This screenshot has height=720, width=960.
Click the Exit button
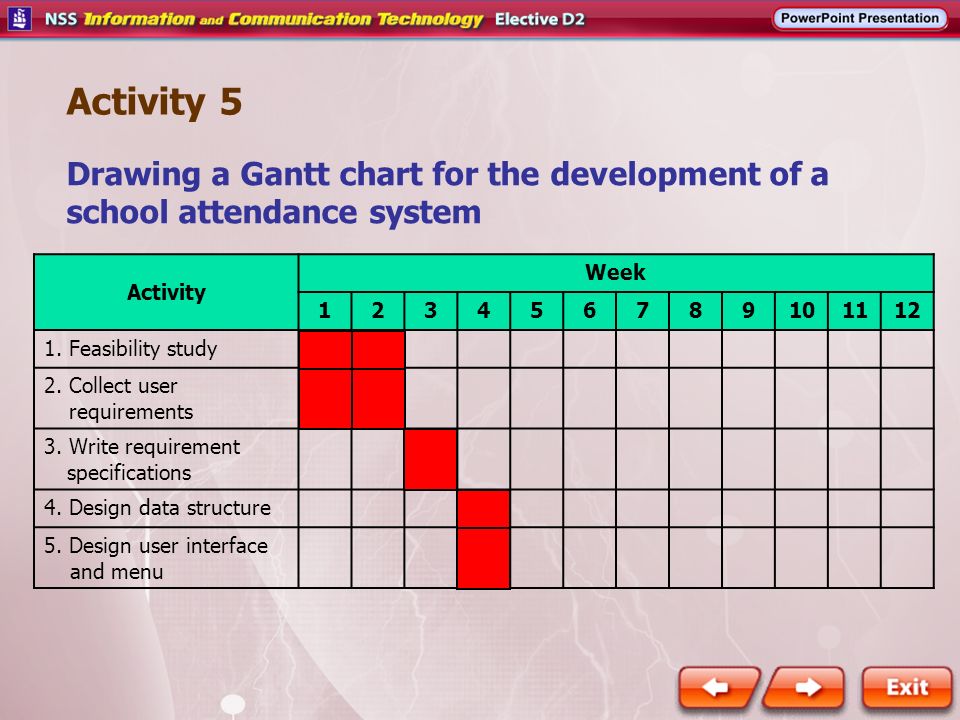click(x=907, y=688)
